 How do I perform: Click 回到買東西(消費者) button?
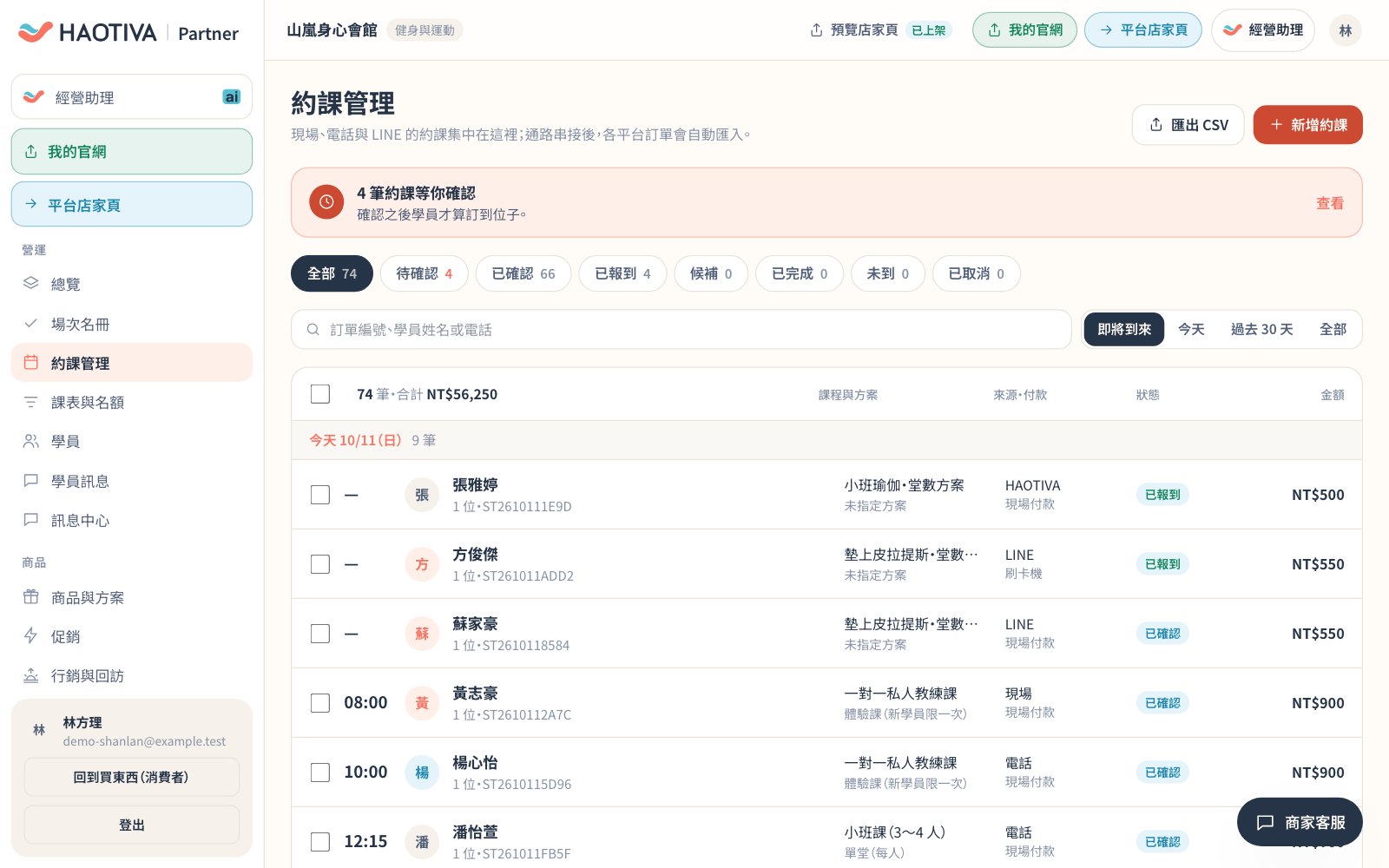pyautogui.click(x=132, y=777)
